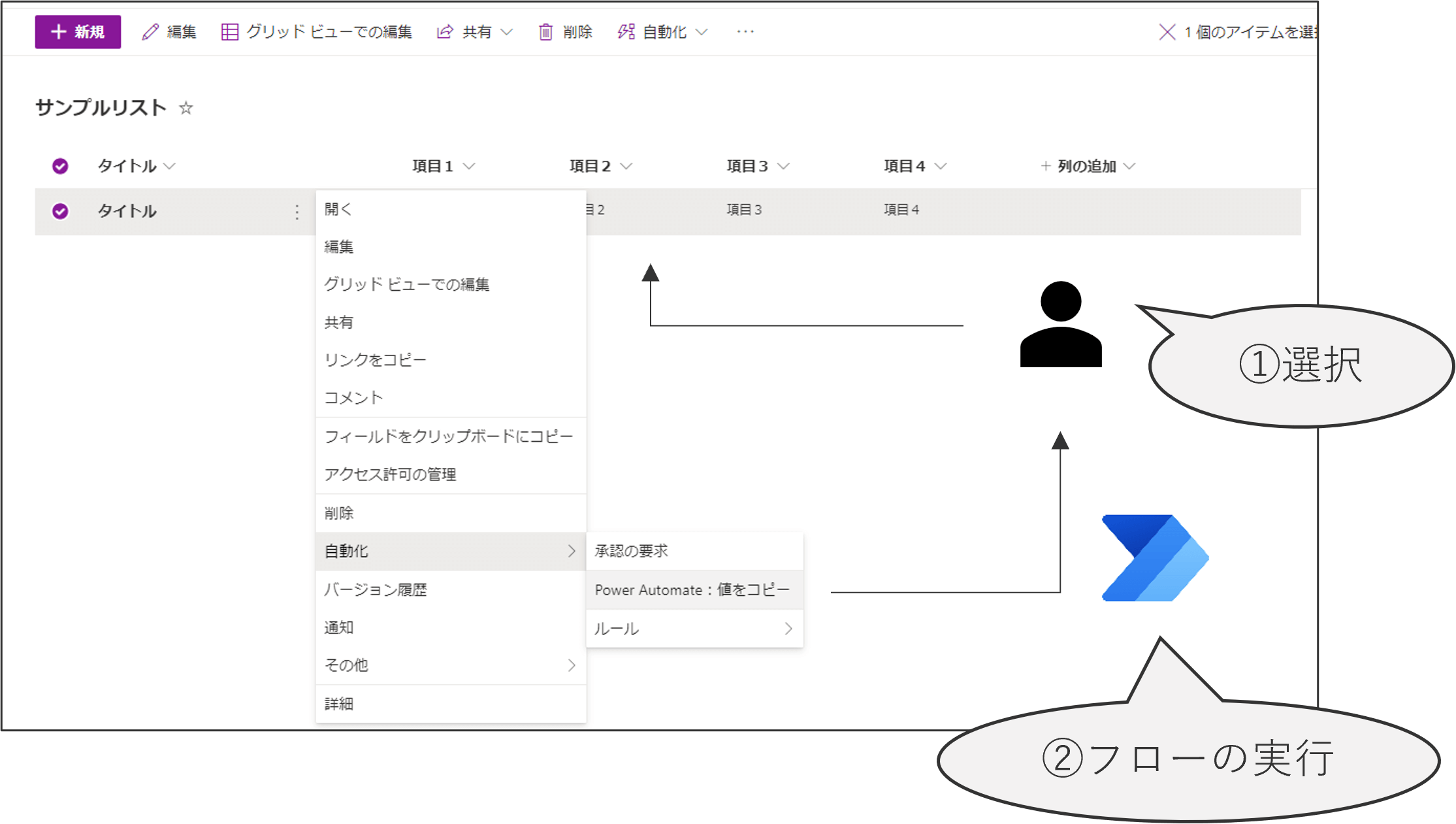
Task: Click the share icon in toolbar
Action: tap(445, 32)
